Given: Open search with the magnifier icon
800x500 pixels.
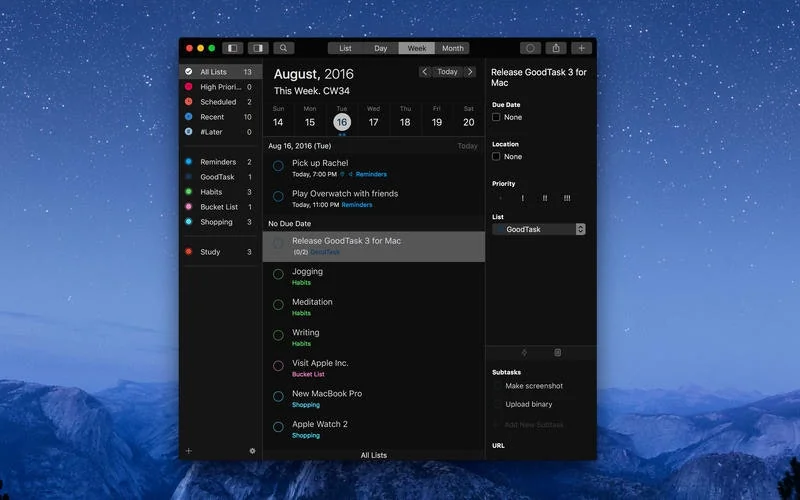Looking at the screenshot, I should (x=284, y=48).
